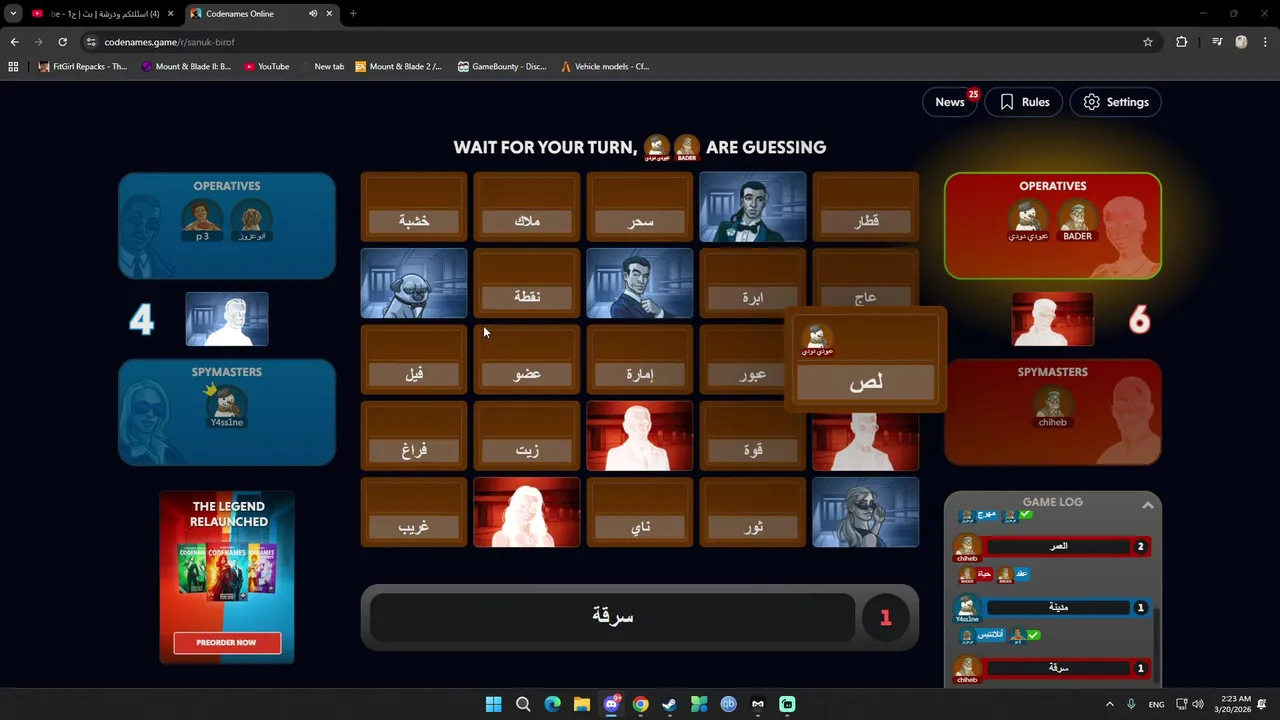This screenshot has height=720, width=1280.
Task: Open the Chrome three-dot menu
Action: pyautogui.click(x=1266, y=42)
